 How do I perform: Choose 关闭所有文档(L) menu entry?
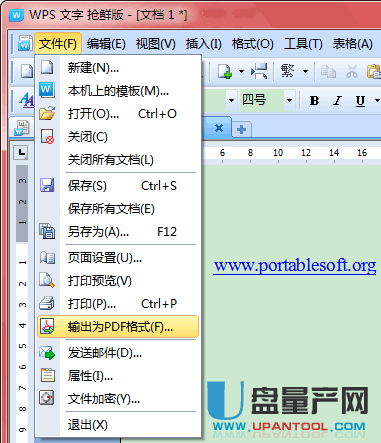(x=118, y=160)
